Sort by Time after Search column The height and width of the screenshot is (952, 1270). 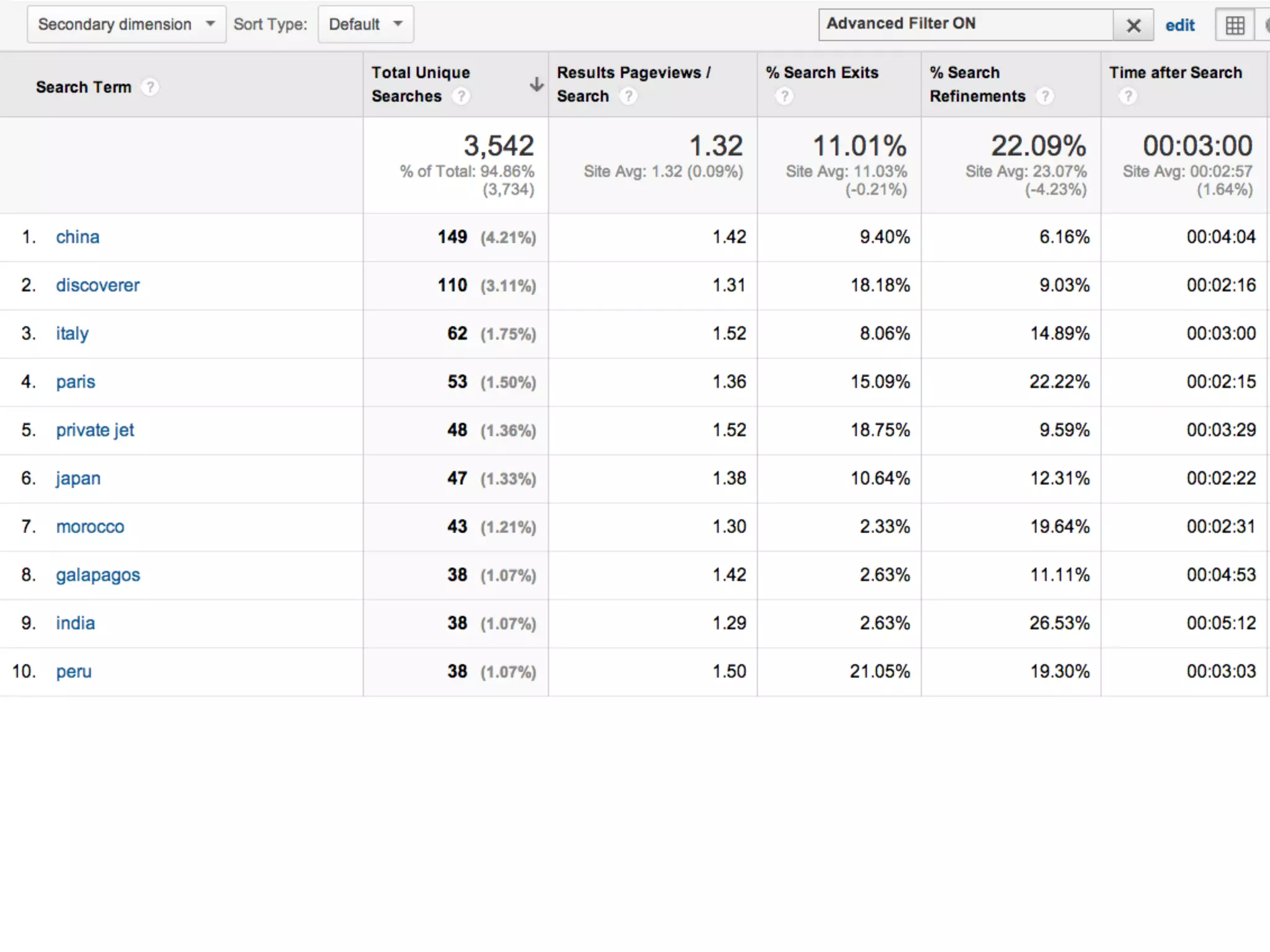point(1175,73)
